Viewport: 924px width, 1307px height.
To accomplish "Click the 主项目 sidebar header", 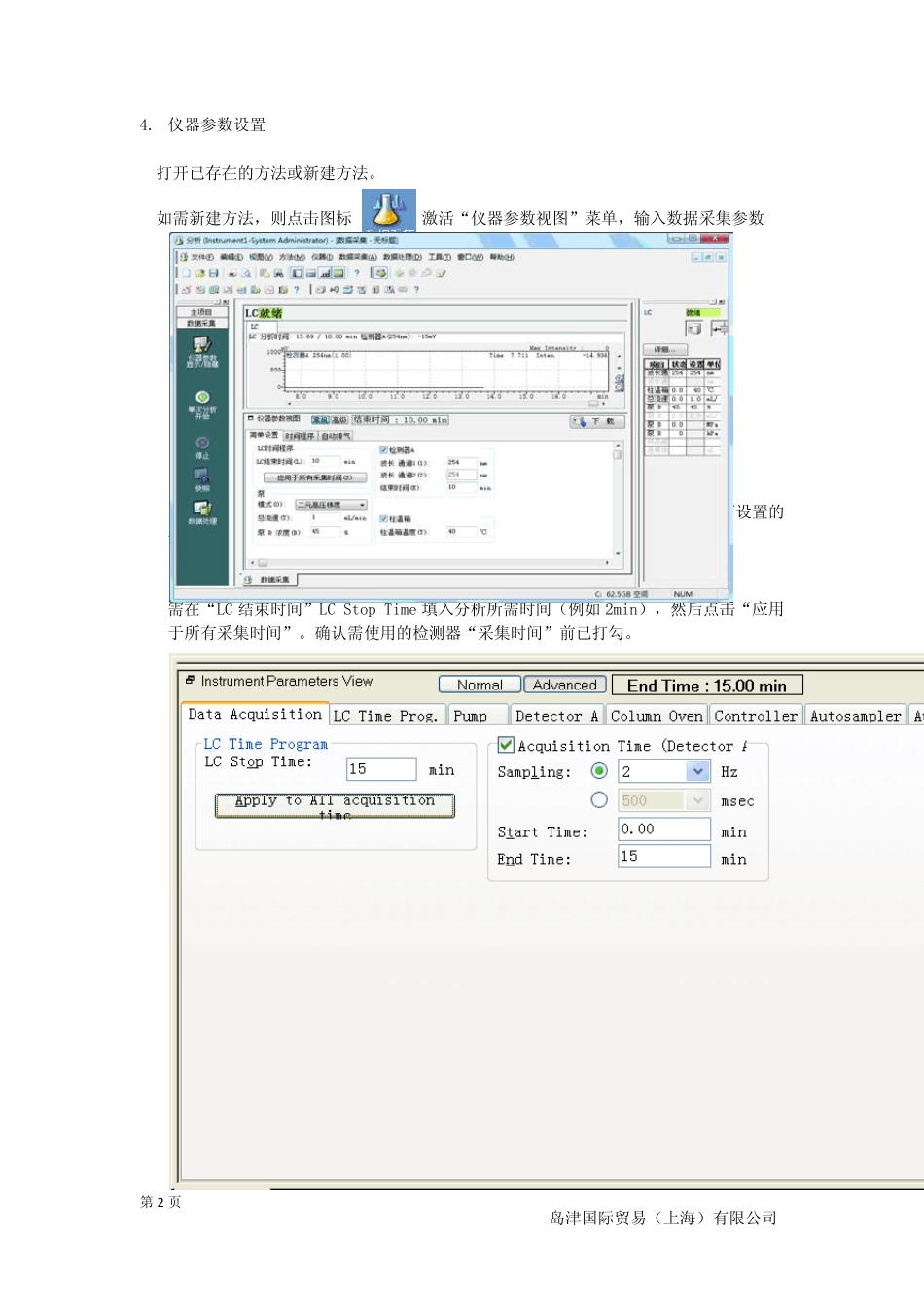I will (x=201, y=312).
